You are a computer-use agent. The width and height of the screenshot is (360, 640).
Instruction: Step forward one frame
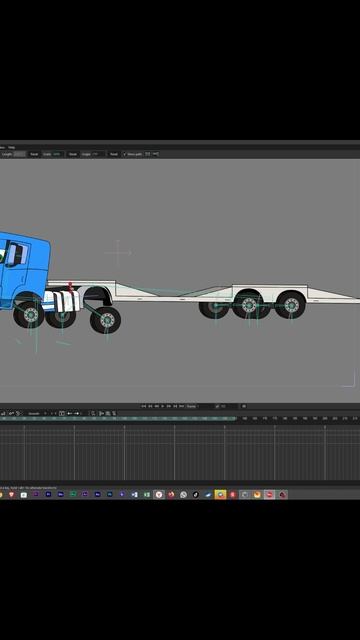tap(169, 406)
